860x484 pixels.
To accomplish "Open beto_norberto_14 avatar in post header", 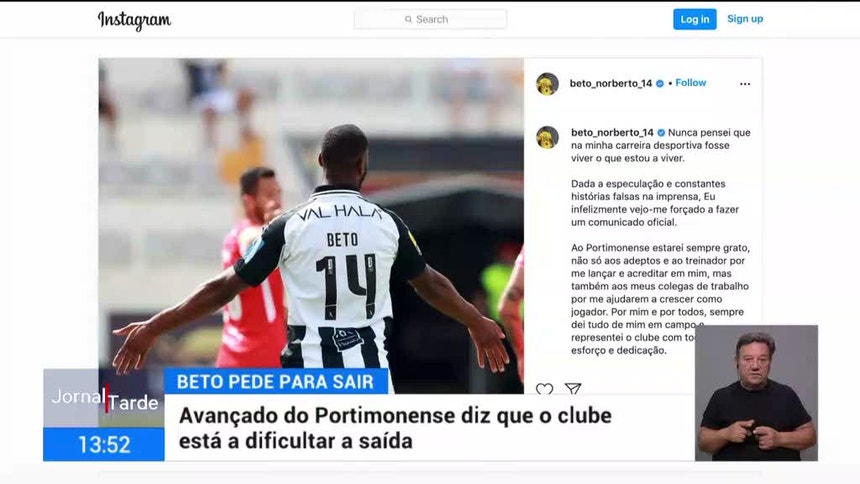I will click(x=547, y=83).
